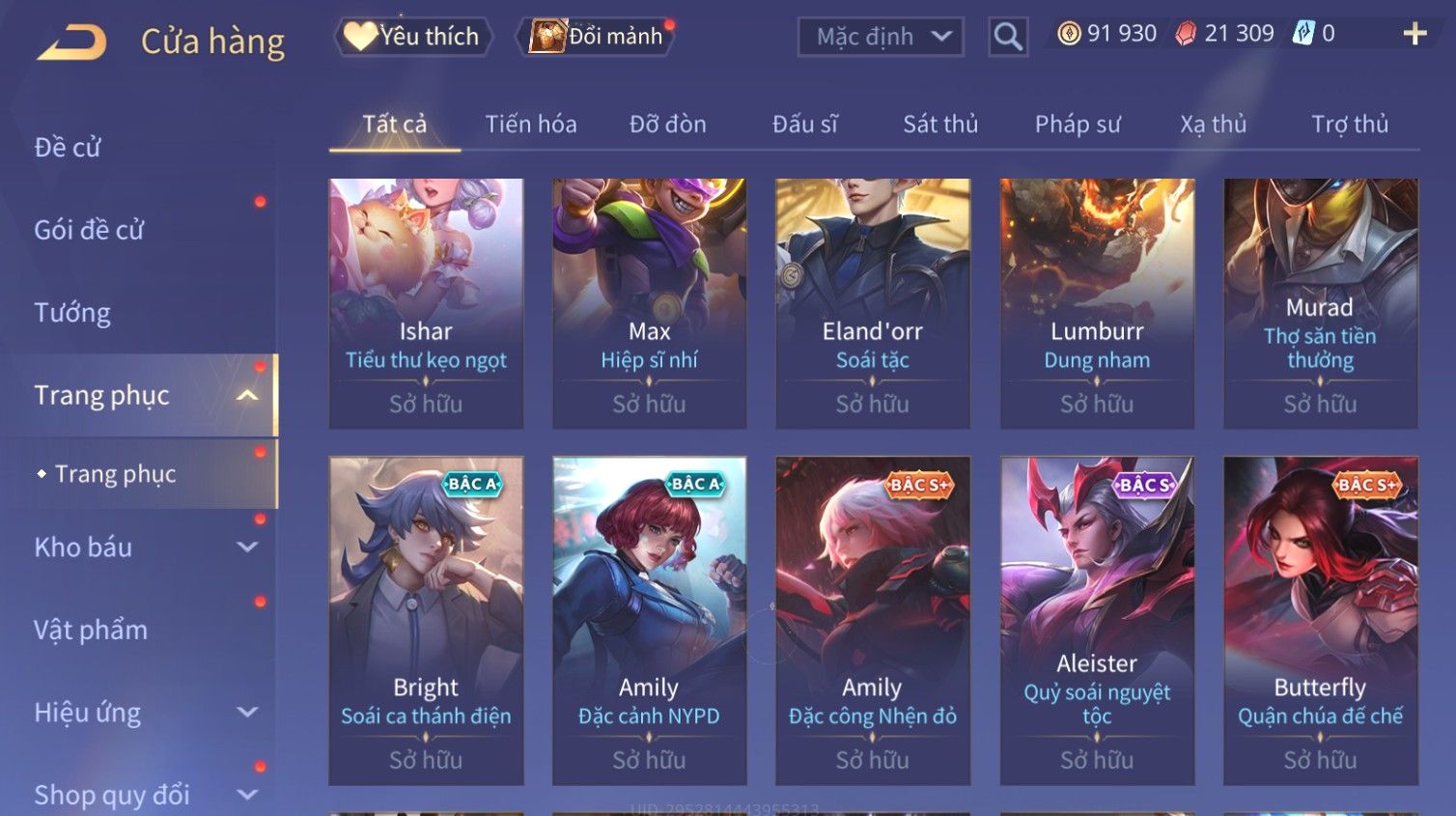Expand the Kho báu sidebar section
The width and height of the screenshot is (1456, 816).
click(x=247, y=547)
